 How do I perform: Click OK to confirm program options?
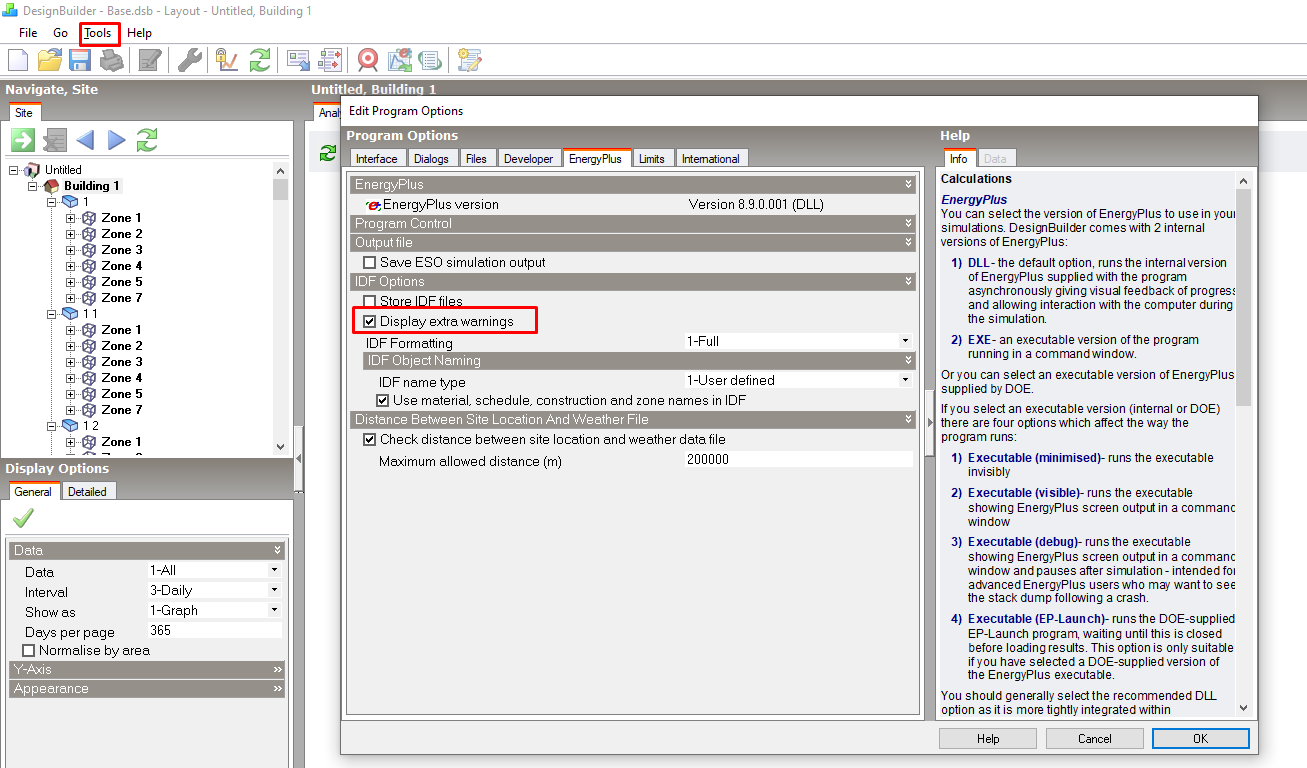coord(1200,738)
